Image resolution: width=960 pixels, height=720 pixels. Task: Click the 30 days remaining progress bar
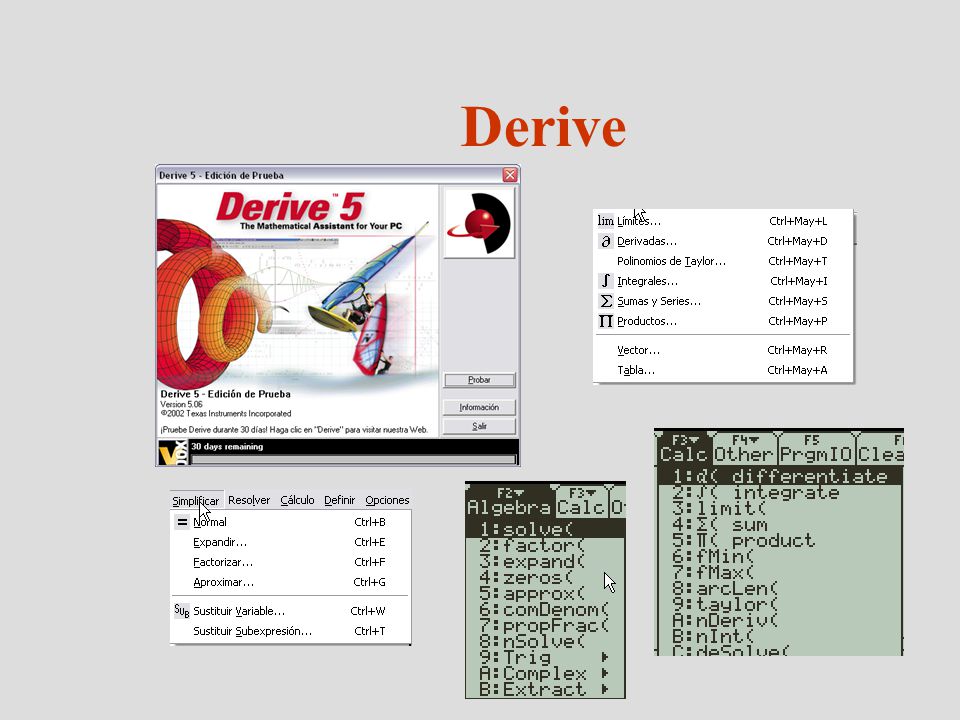coord(354,459)
